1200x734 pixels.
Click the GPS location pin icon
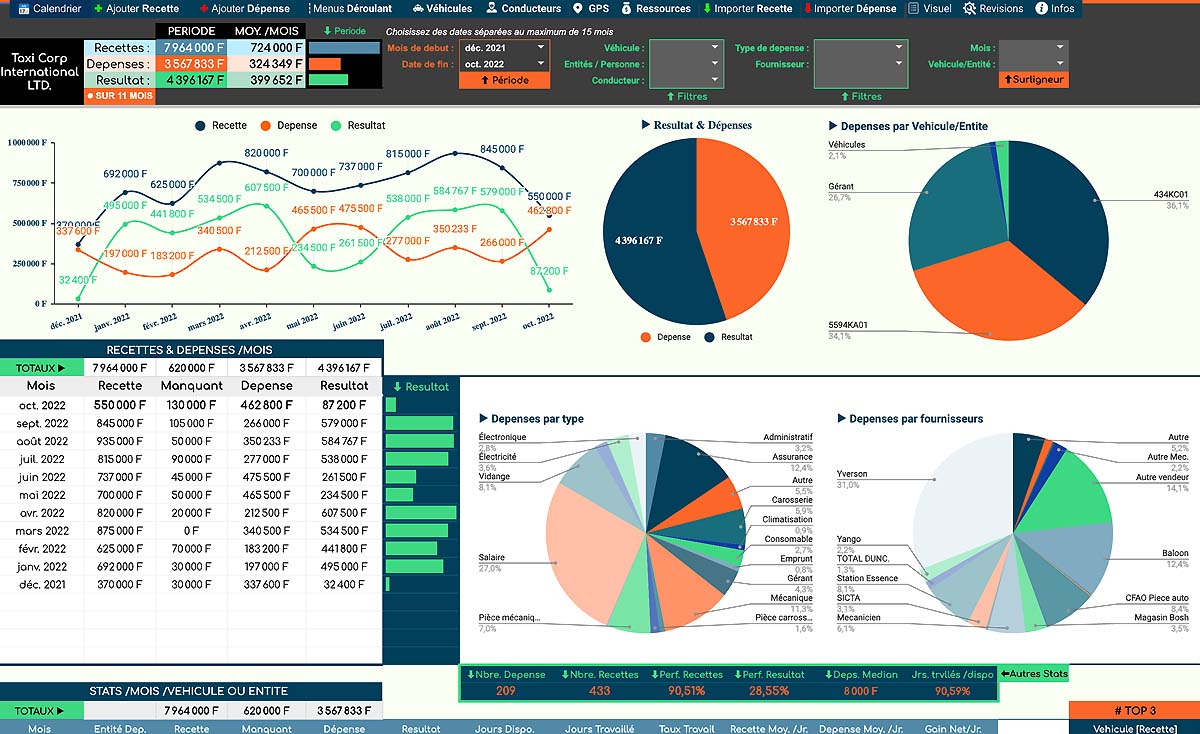[578, 8]
